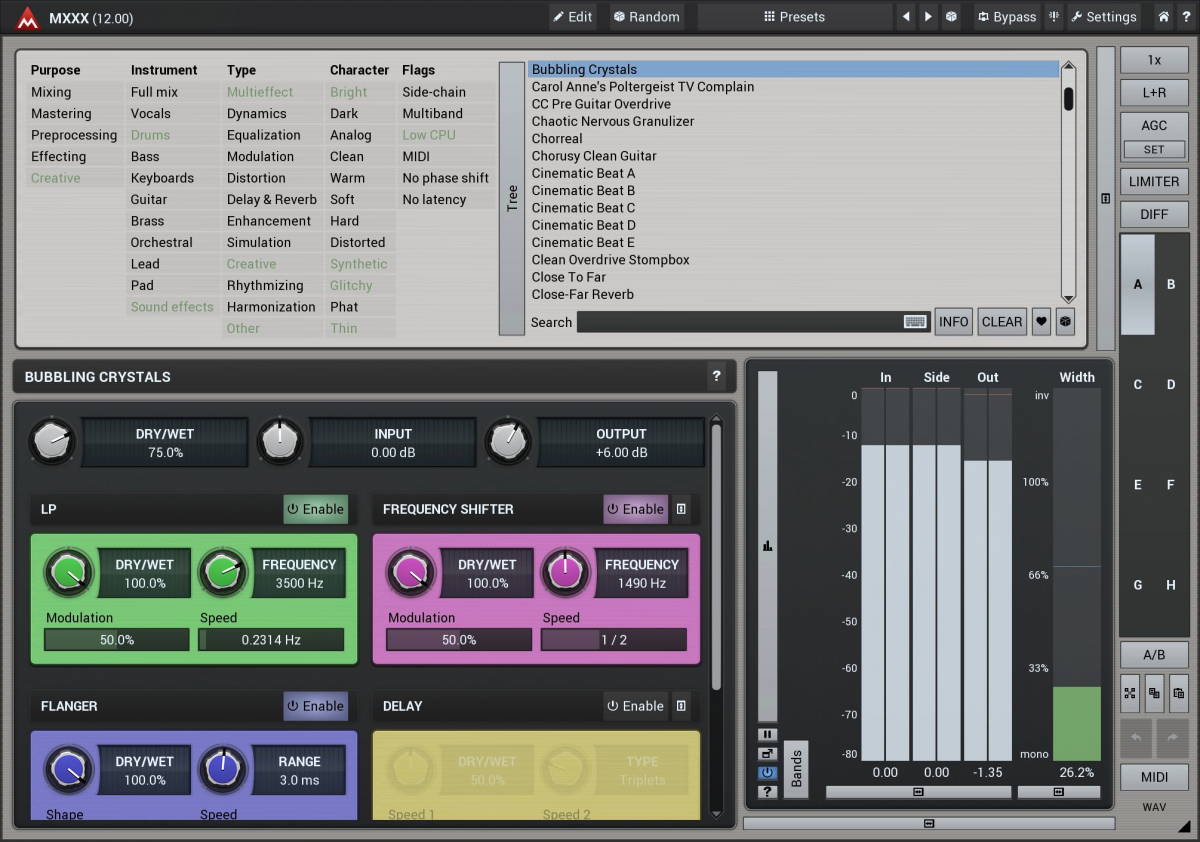Load the previous preset with left arrow
Viewport: 1200px width, 842px height.
pyautogui.click(x=906, y=17)
